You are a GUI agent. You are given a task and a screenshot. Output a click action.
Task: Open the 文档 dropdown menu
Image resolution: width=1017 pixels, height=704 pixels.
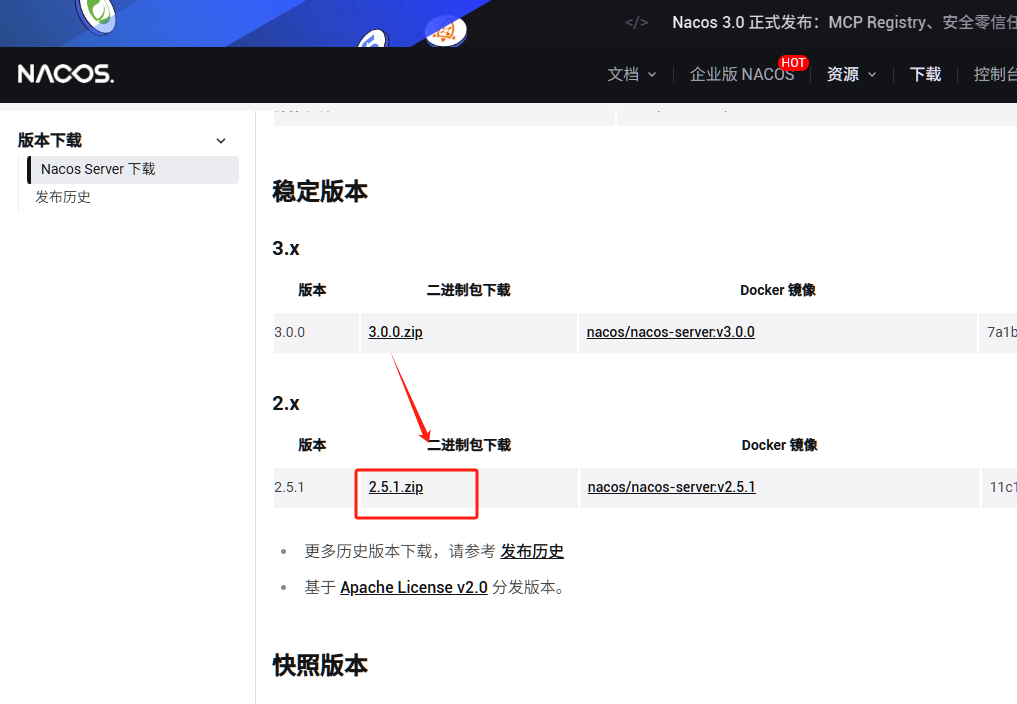click(632, 75)
